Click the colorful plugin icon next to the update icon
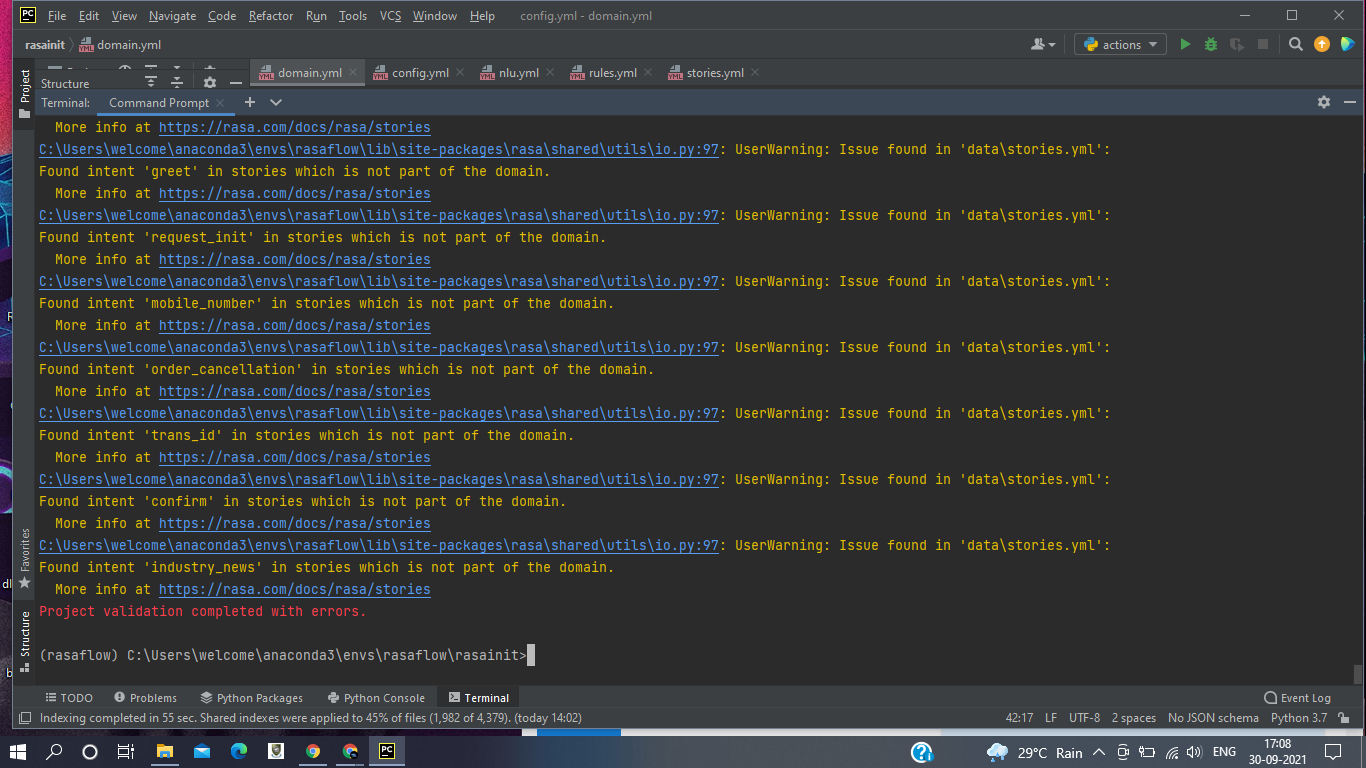 (1347, 44)
